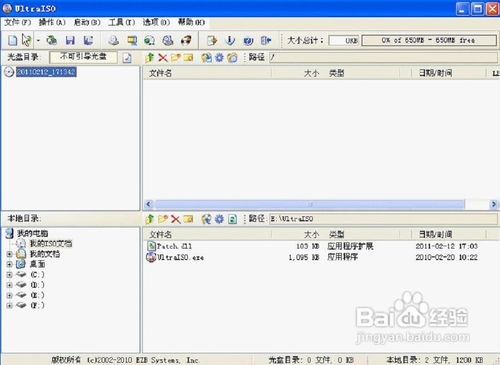Expand the 桌面 tree node
This screenshot has width=500, height=365.
[x=9, y=264]
